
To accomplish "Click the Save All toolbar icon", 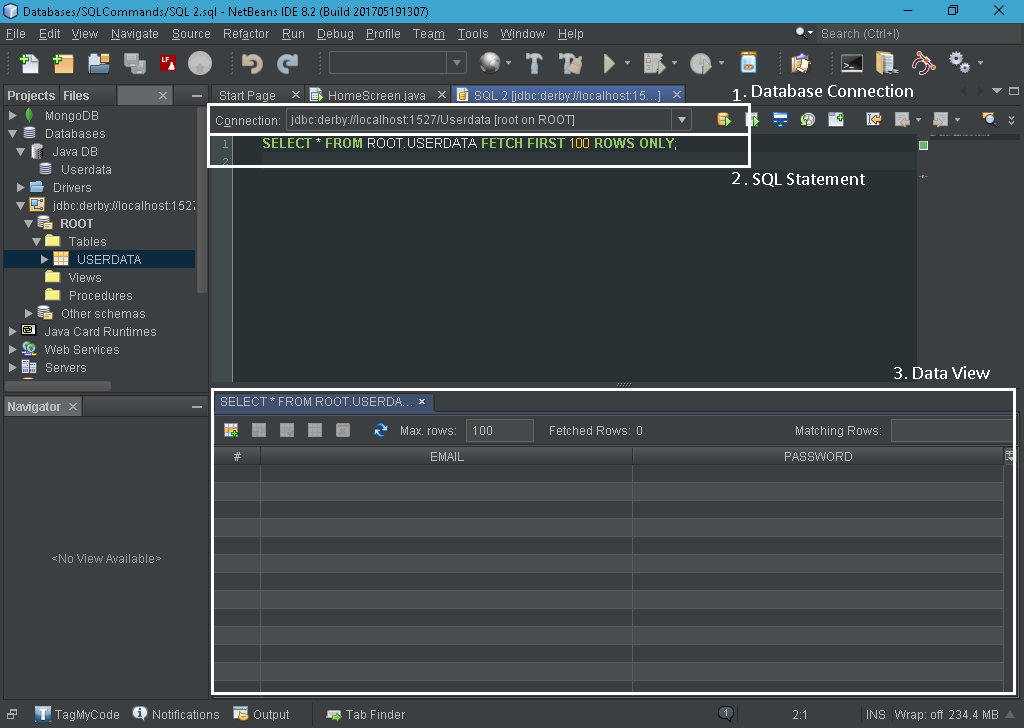I will (x=135, y=63).
